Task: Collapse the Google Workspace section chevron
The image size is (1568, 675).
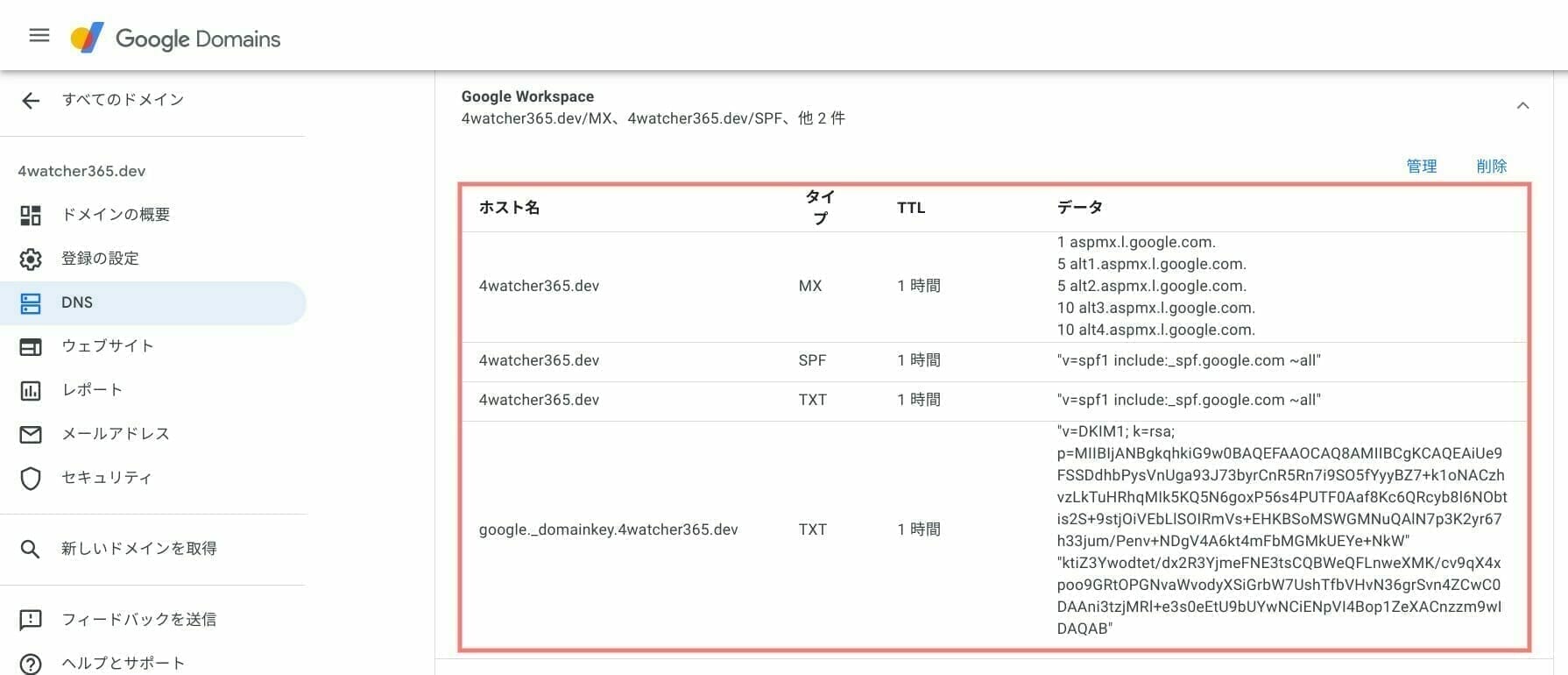Action: click(1522, 105)
